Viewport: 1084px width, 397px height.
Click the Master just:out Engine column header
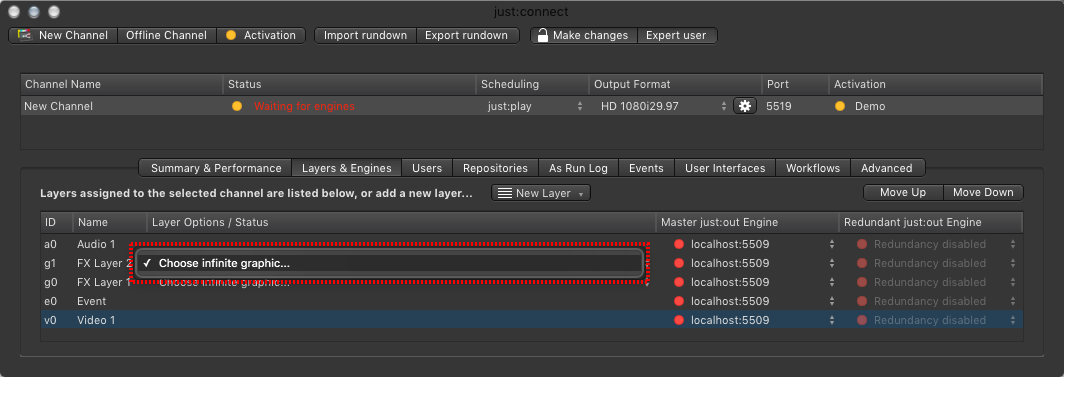coord(747,222)
